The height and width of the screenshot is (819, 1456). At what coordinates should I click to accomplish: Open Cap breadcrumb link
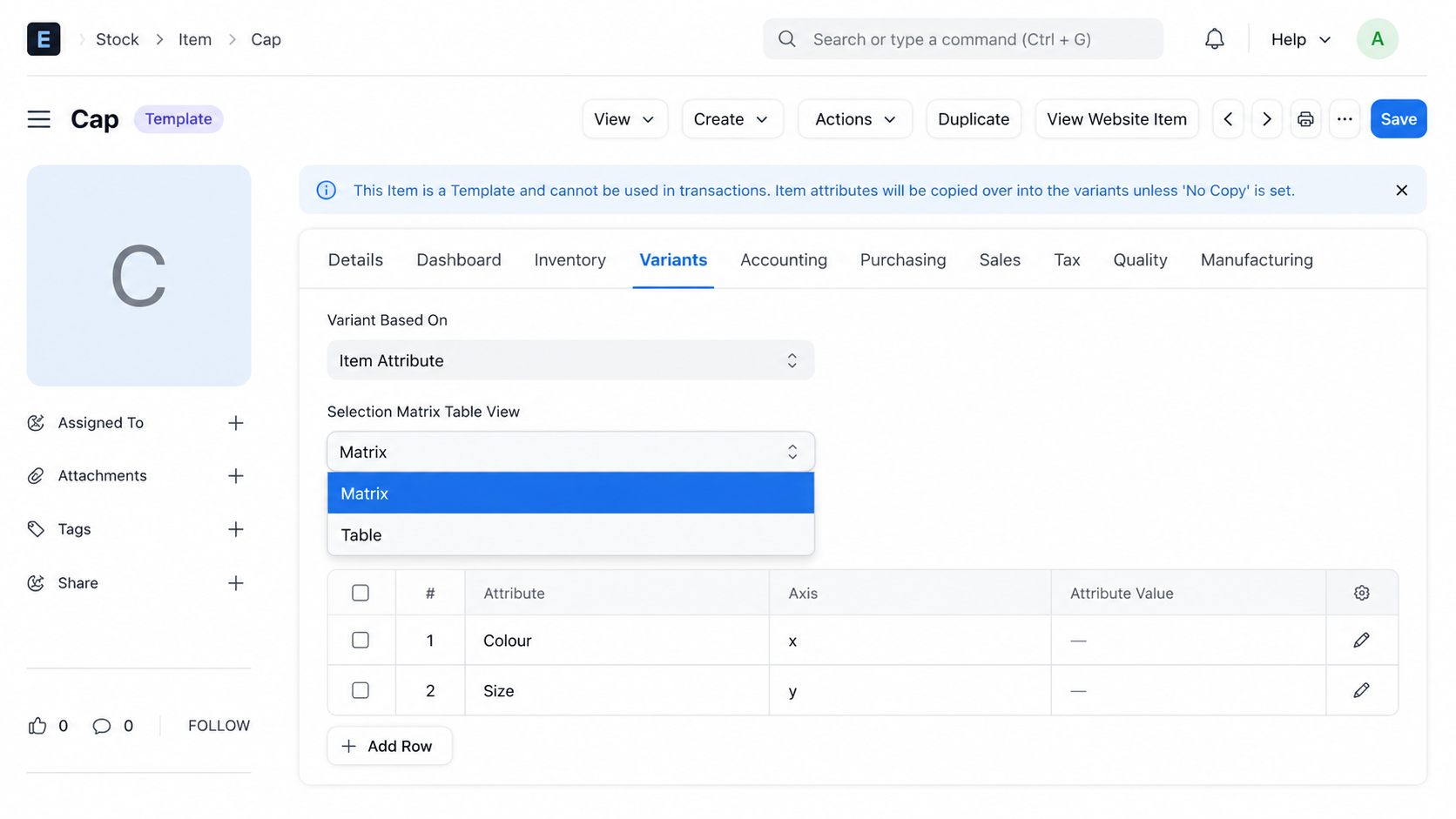tap(266, 39)
